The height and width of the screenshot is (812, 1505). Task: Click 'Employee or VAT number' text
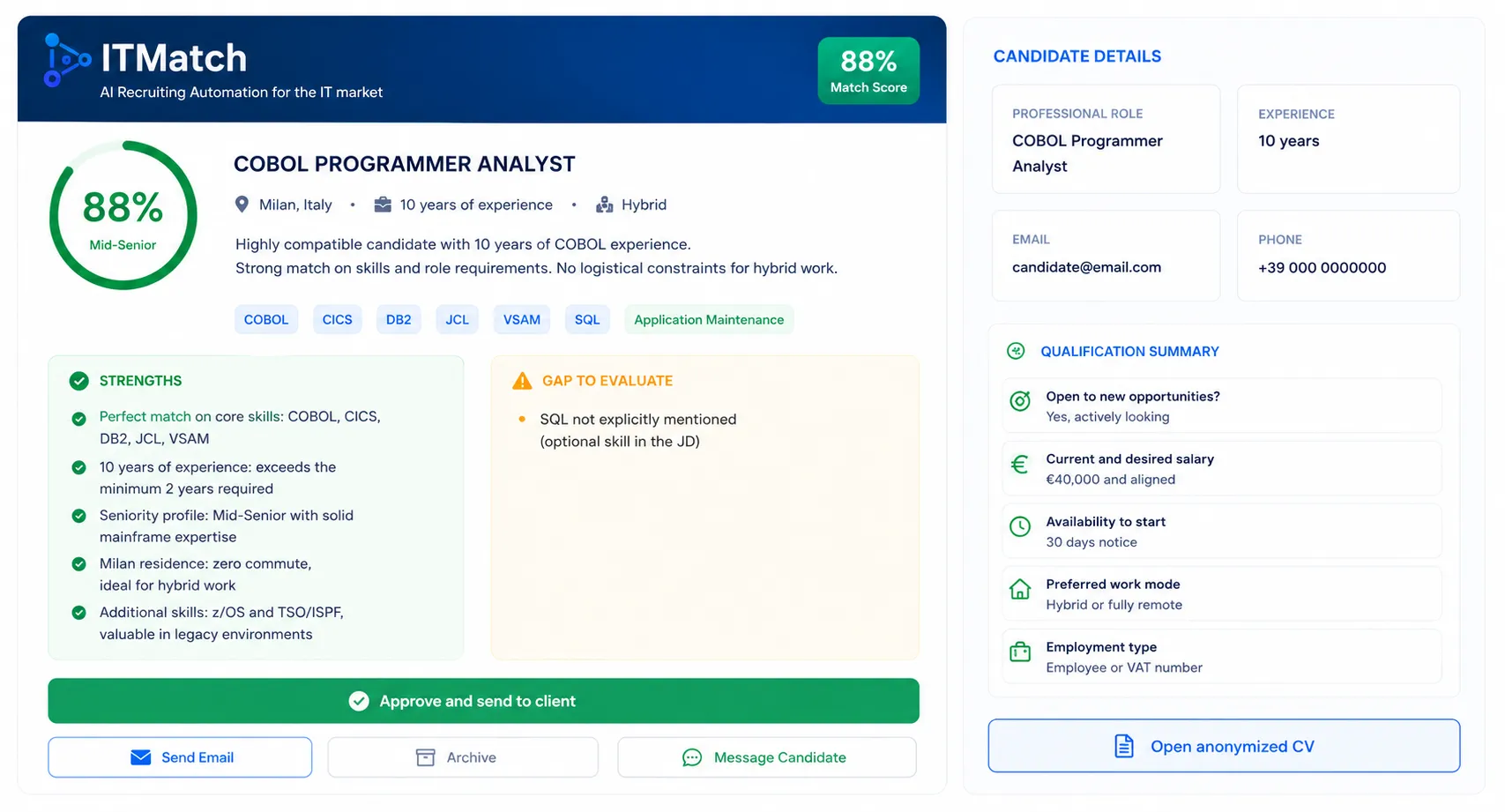(1124, 667)
